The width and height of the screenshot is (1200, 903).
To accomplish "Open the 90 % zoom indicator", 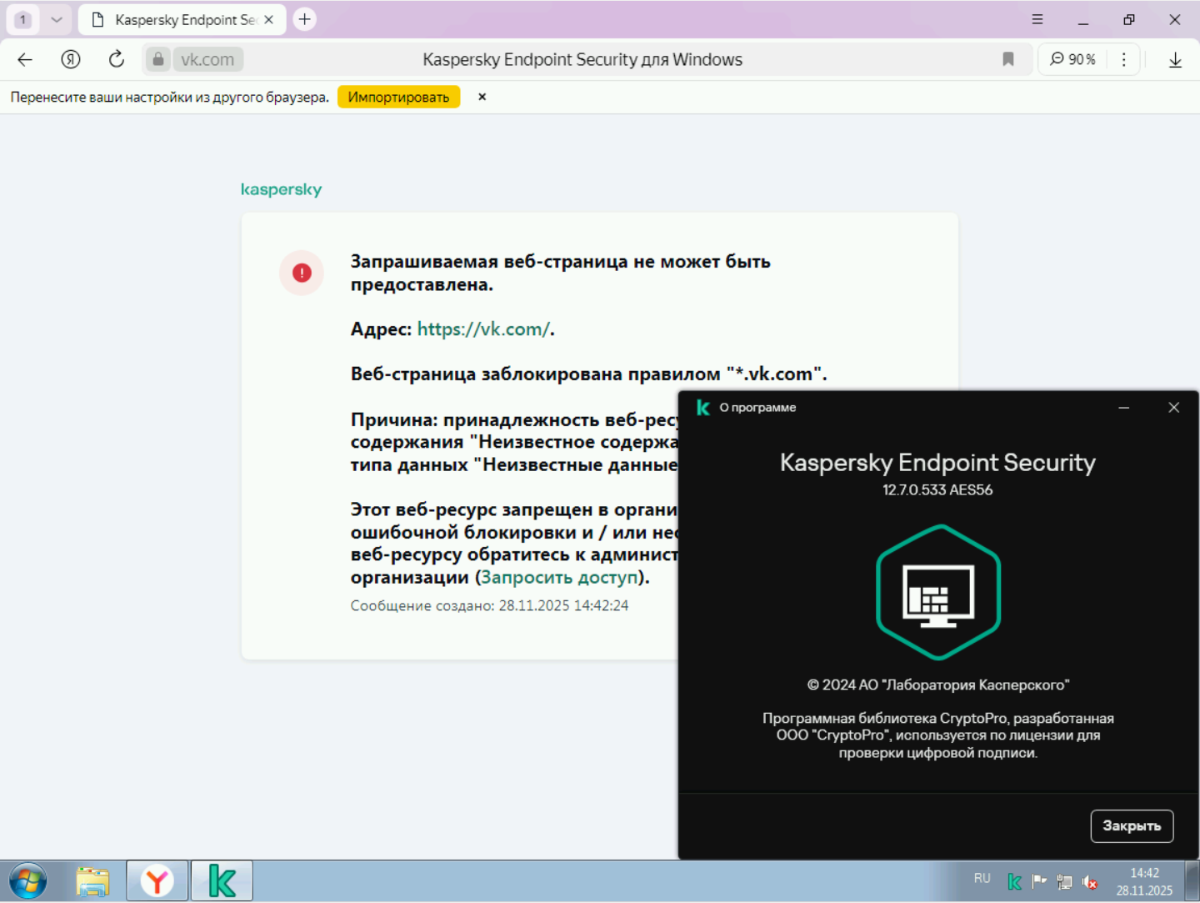I will click(x=1072, y=59).
